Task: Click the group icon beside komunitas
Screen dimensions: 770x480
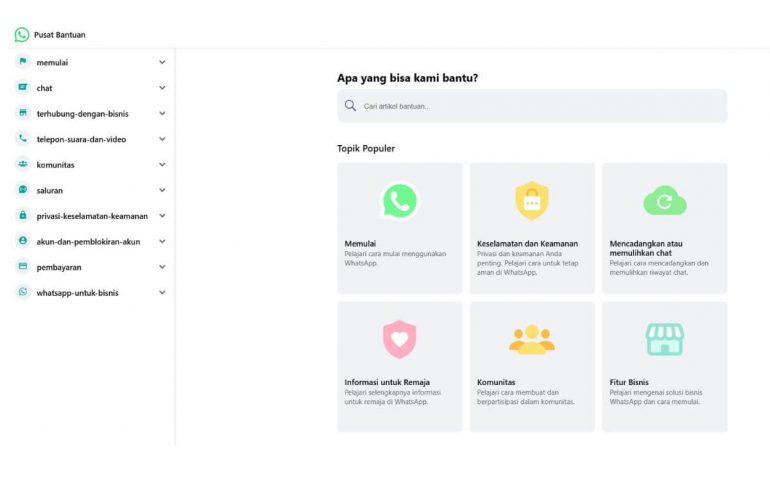Action: pos(23,164)
